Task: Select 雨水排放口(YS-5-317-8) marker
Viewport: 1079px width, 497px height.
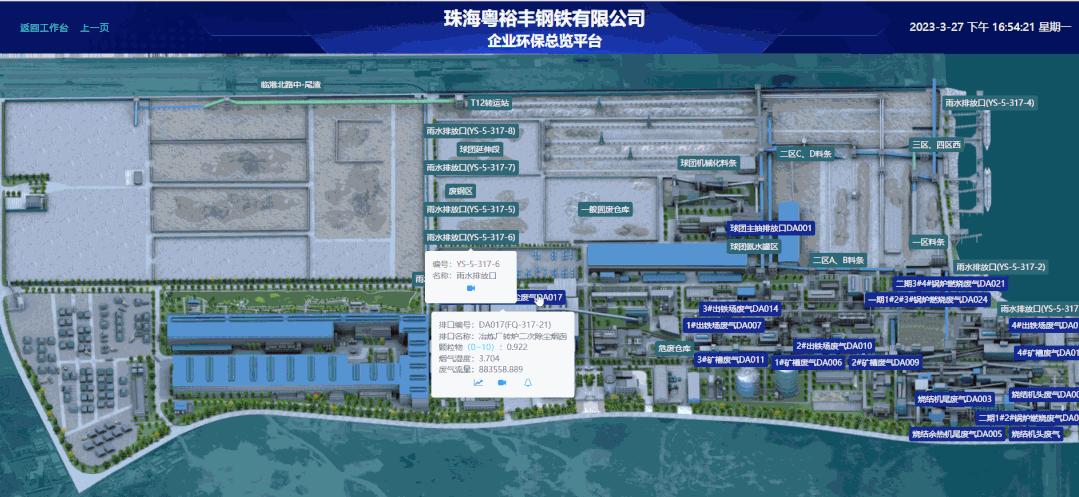Action: pyautogui.click(x=471, y=130)
